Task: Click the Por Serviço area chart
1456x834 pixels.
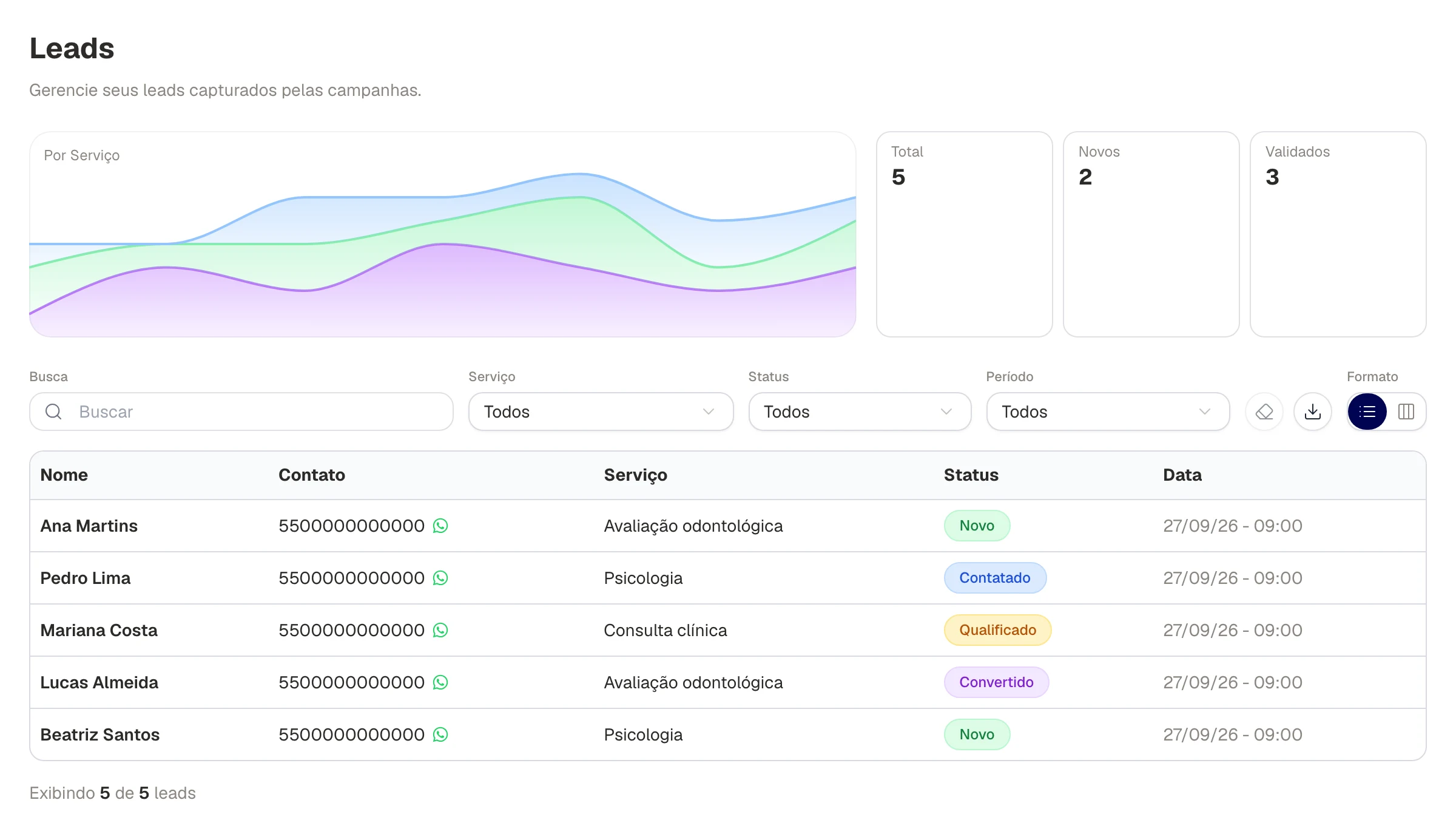Action: (x=443, y=234)
